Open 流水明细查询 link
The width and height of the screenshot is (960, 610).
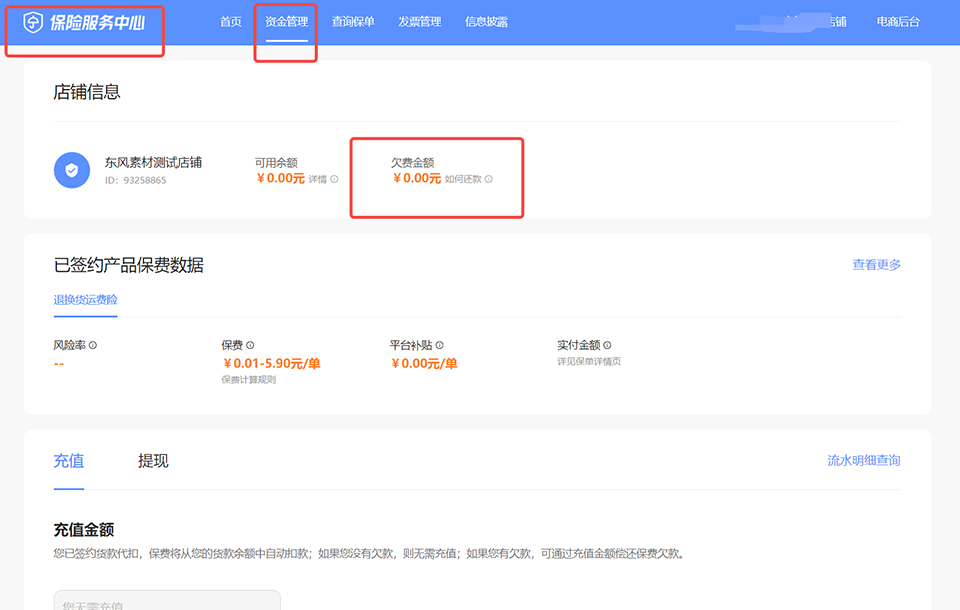pos(864,461)
